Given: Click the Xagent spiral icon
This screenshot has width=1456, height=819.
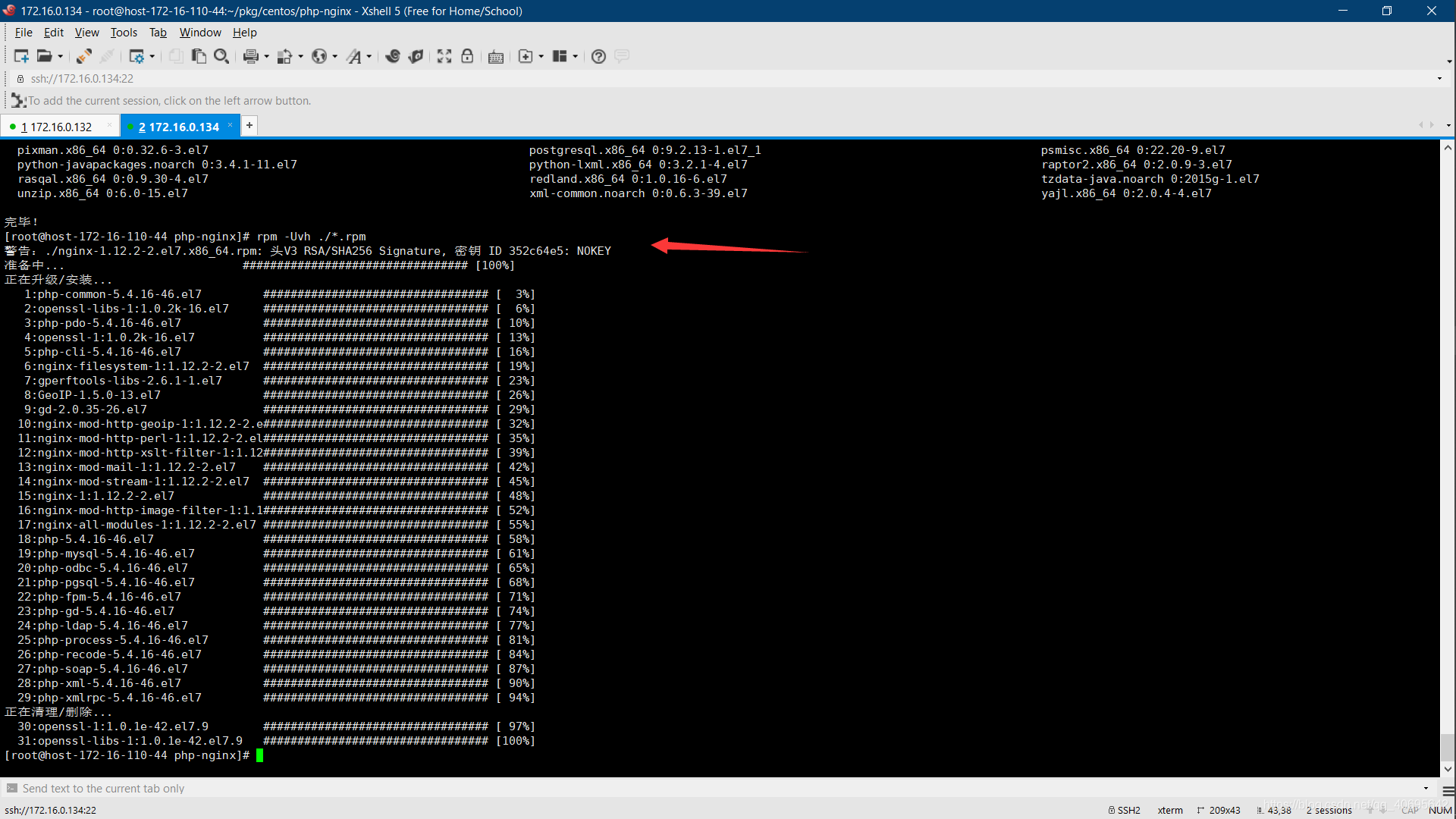Looking at the screenshot, I should point(393,56).
